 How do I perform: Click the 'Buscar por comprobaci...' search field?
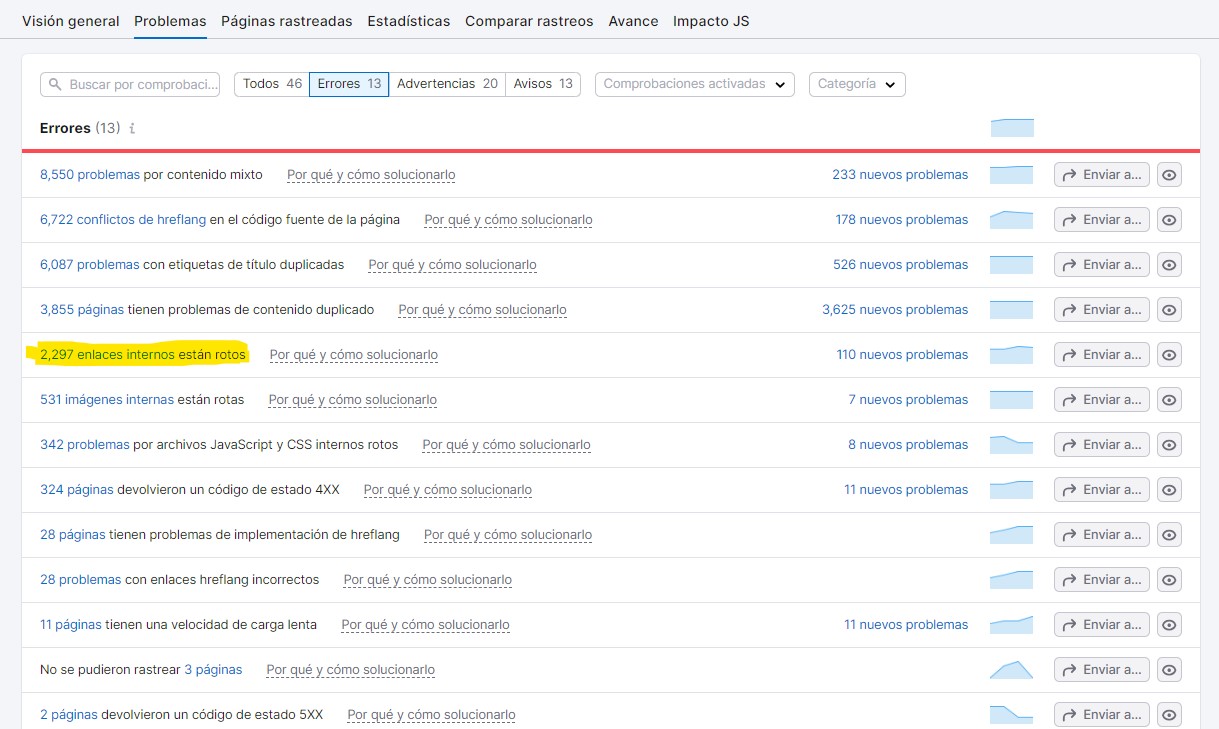(x=130, y=84)
